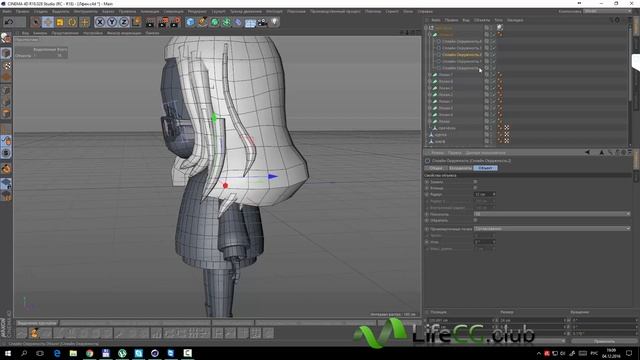The height and width of the screenshot is (360, 640).
Task: Activate the Move tool
Action: tap(48, 22)
